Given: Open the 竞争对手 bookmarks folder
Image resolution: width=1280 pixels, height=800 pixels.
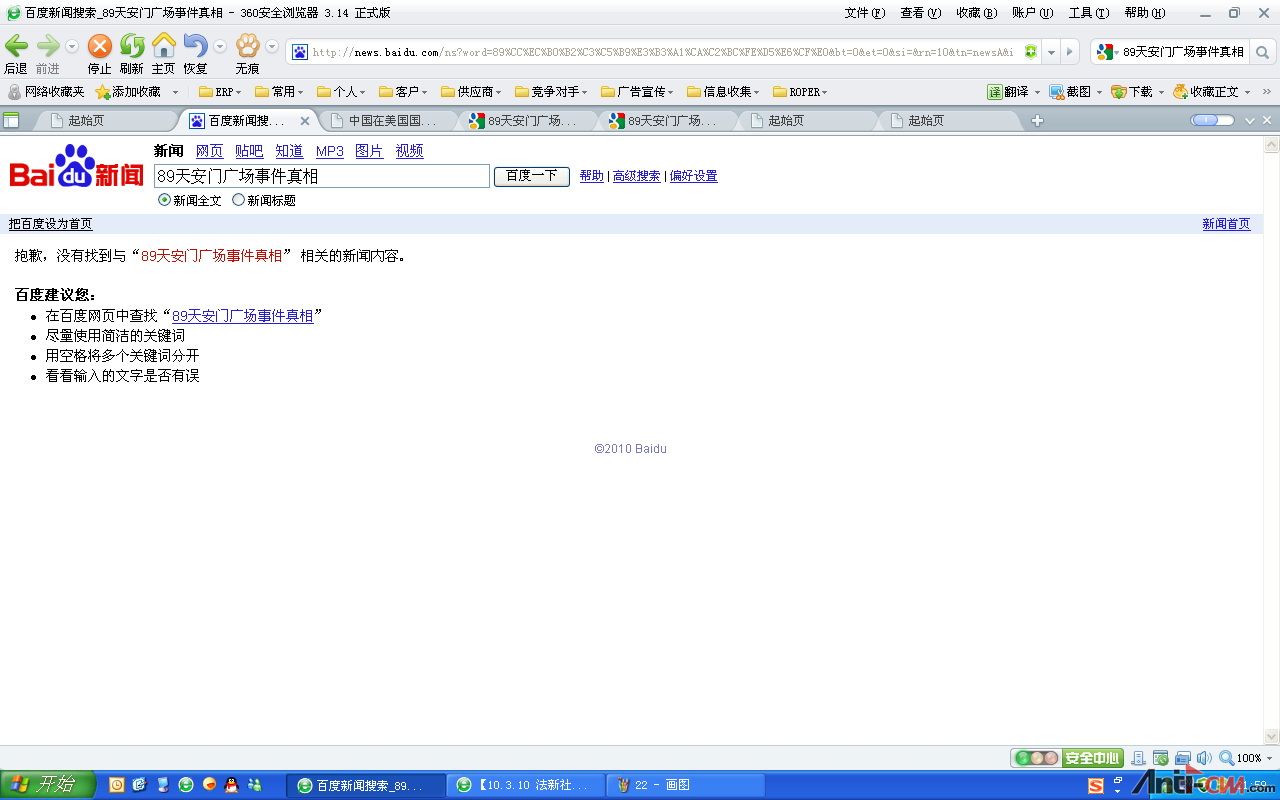Looking at the screenshot, I should (550, 92).
